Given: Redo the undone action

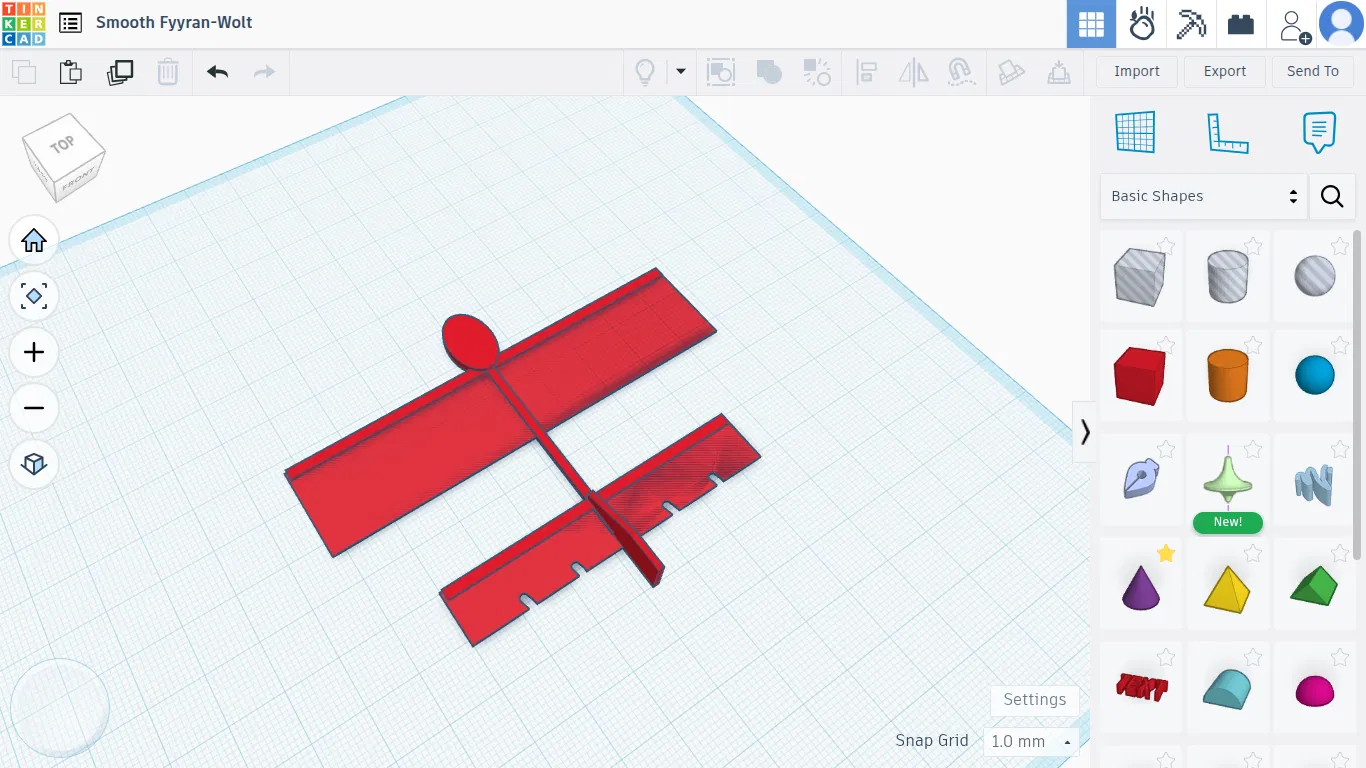Looking at the screenshot, I should pyautogui.click(x=264, y=72).
